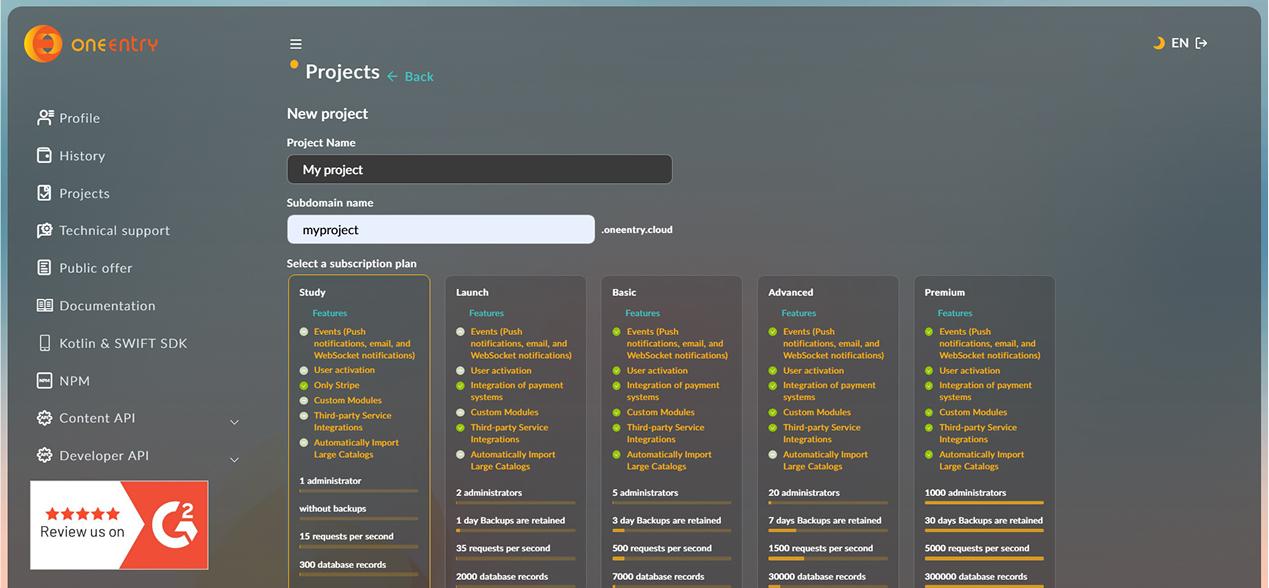Toggle dark mode moon icon

coord(1158,43)
